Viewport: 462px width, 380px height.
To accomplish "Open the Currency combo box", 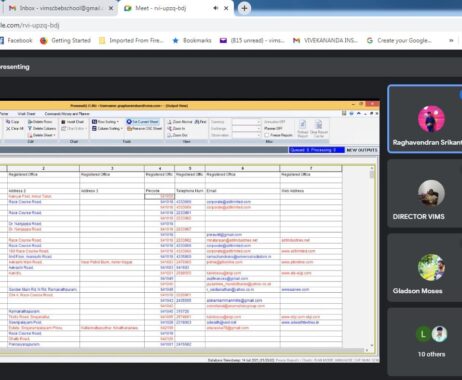I will click(246, 122).
